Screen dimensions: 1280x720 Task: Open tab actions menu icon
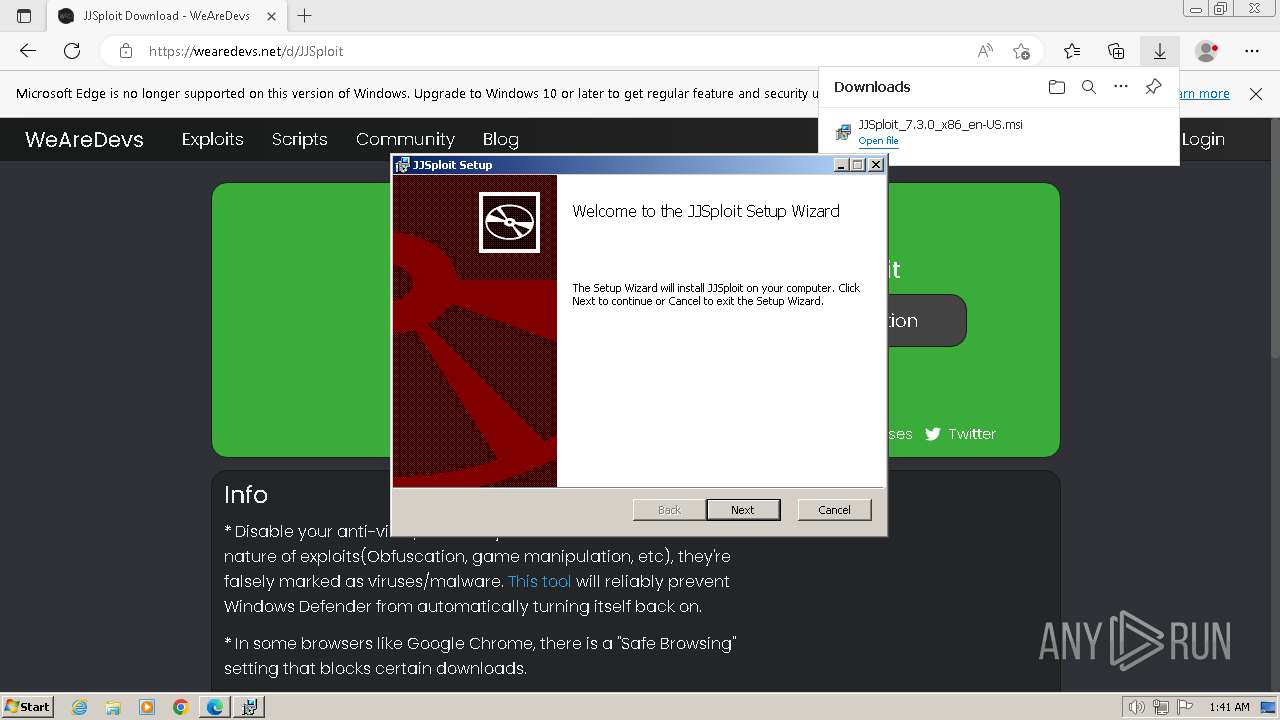point(24,16)
